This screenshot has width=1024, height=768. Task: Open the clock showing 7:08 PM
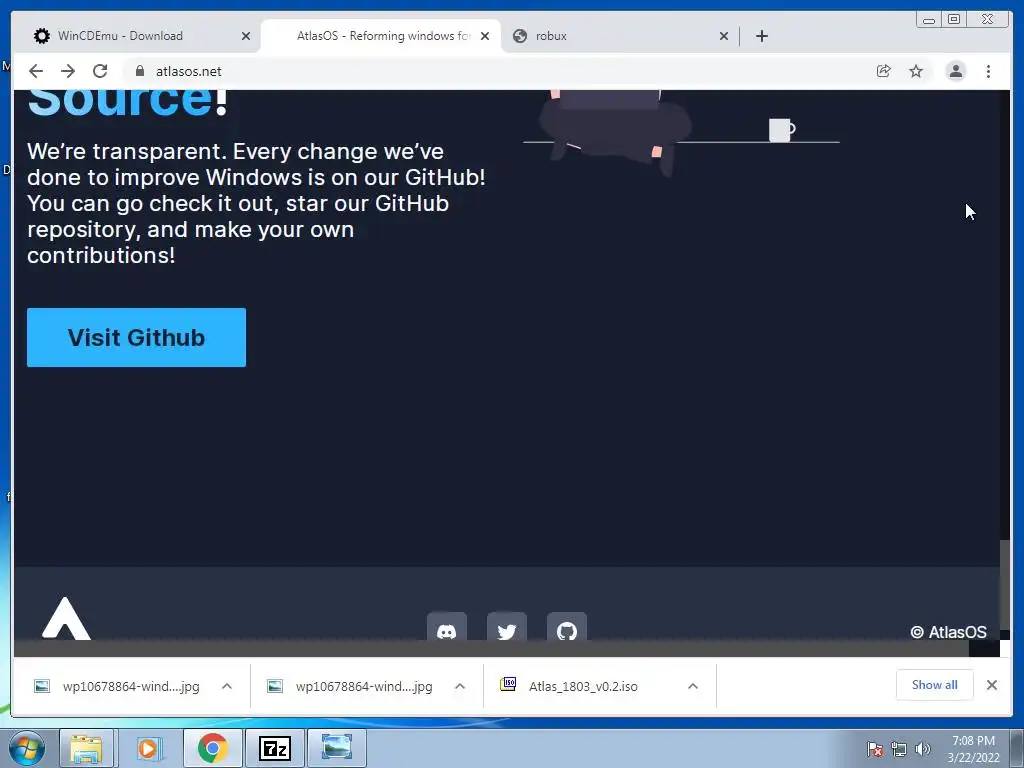pos(973,749)
